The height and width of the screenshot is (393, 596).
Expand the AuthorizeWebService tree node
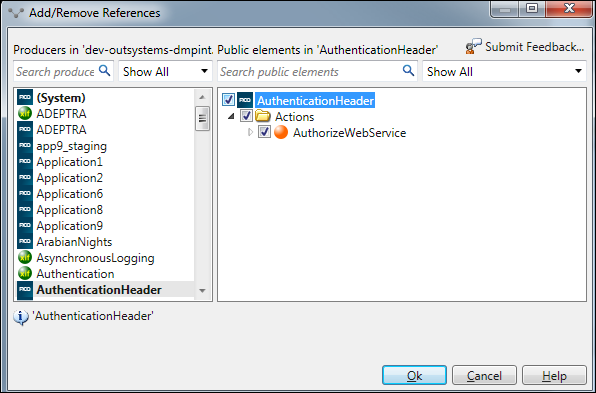tap(250, 132)
